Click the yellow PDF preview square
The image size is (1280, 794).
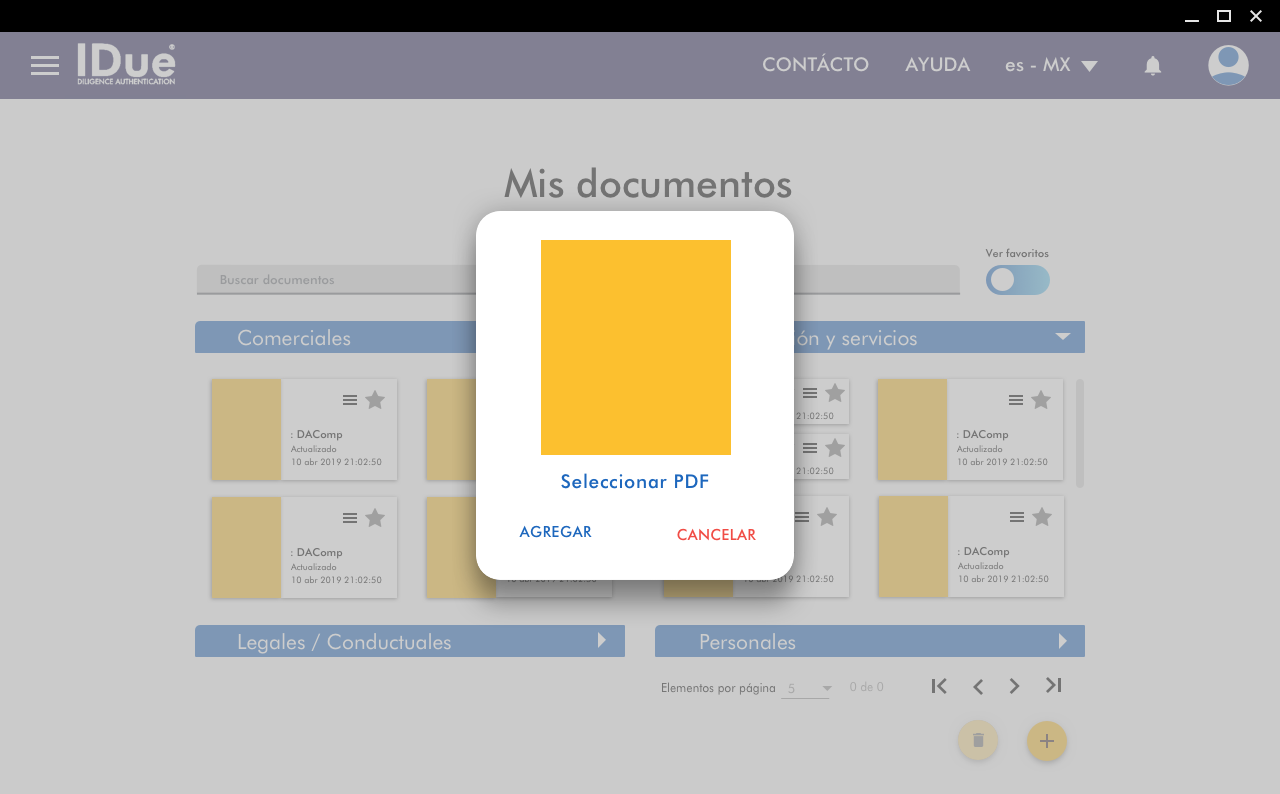click(635, 347)
